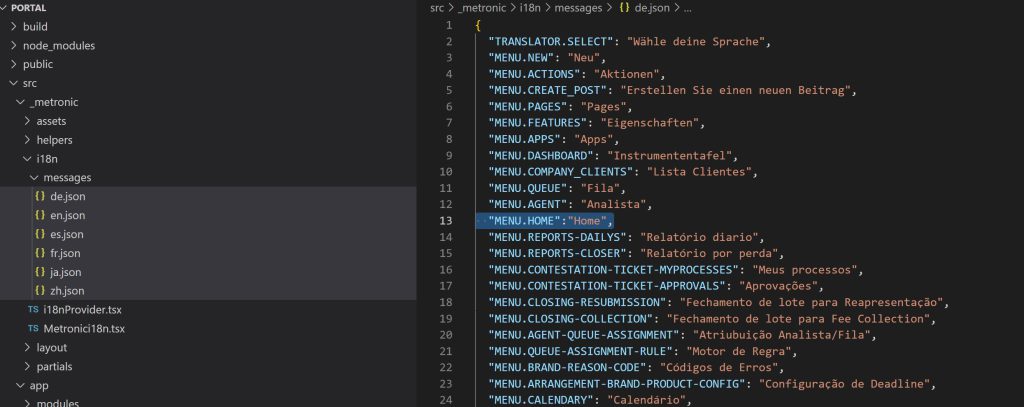Click the JSON icon beside fr.json
This screenshot has width=1024, height=407.
click(x=40, y=253)
